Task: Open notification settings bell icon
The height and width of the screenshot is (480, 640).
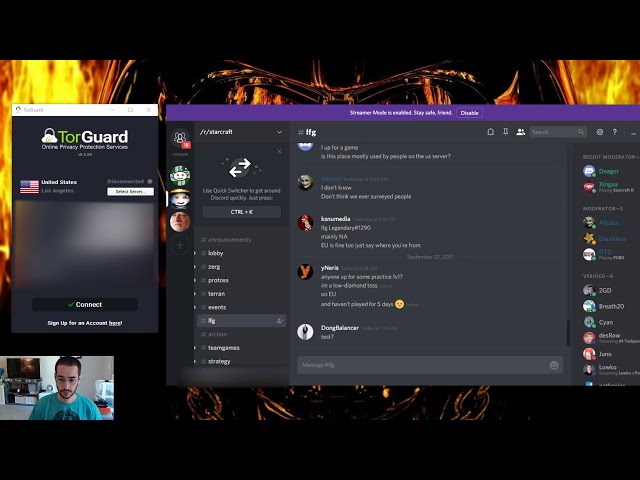Action: [x=490, y=132]
